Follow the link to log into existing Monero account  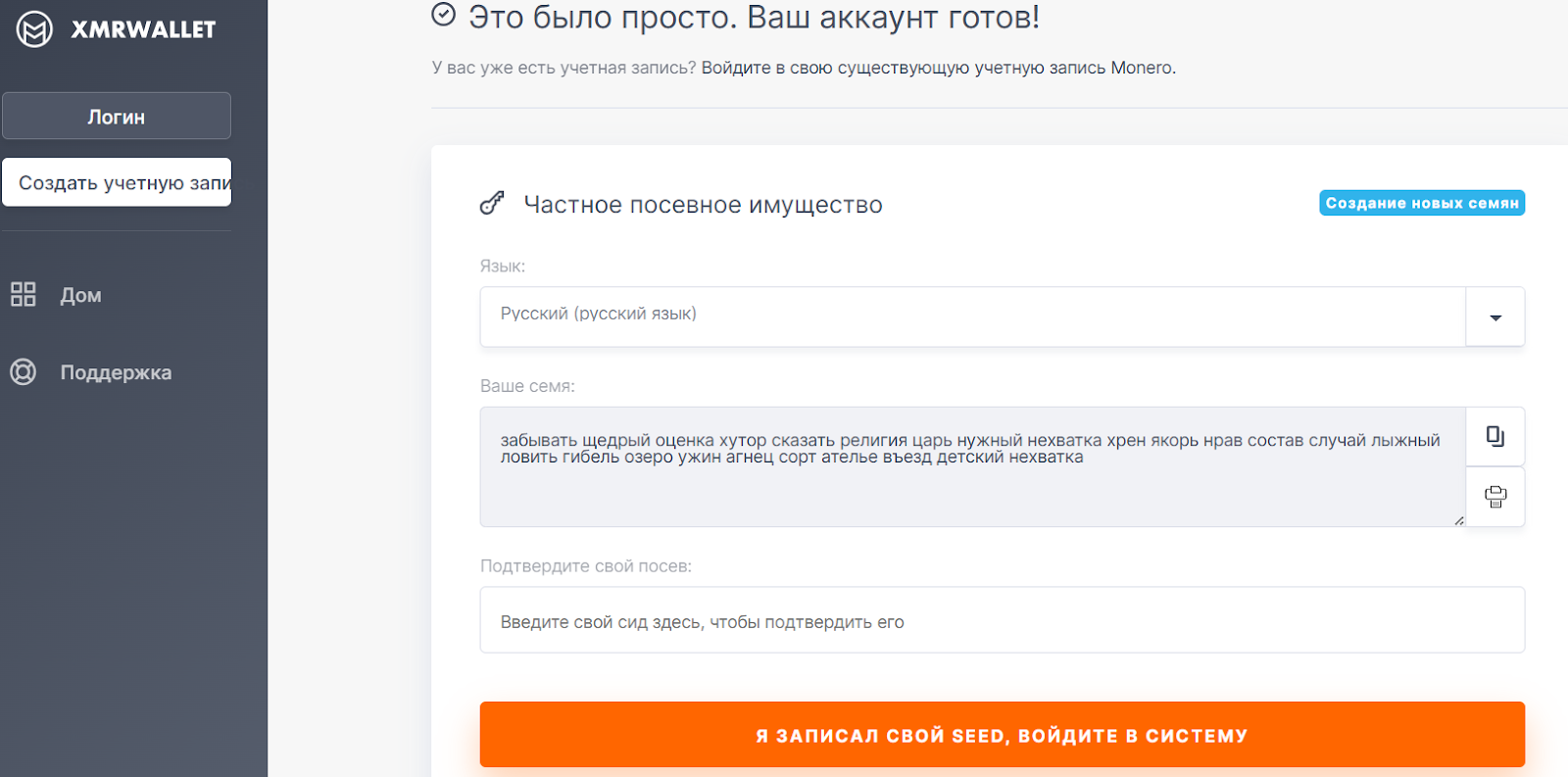[x=938, y=68]
